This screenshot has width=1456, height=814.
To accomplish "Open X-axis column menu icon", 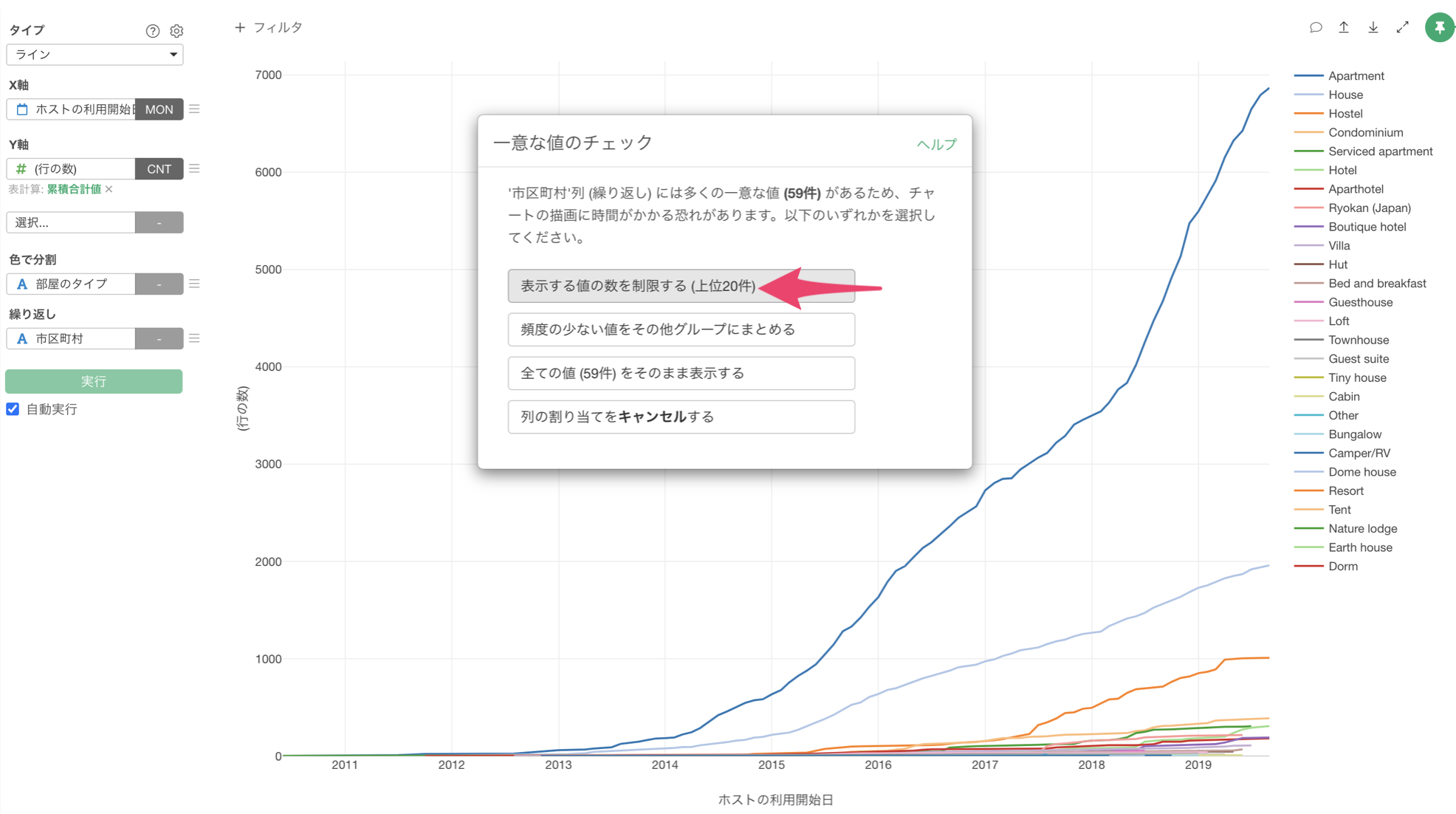I will 194,109.
